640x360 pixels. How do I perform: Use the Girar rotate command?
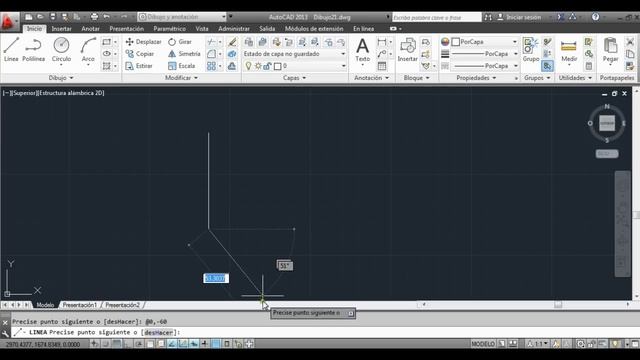pos(180,42)
